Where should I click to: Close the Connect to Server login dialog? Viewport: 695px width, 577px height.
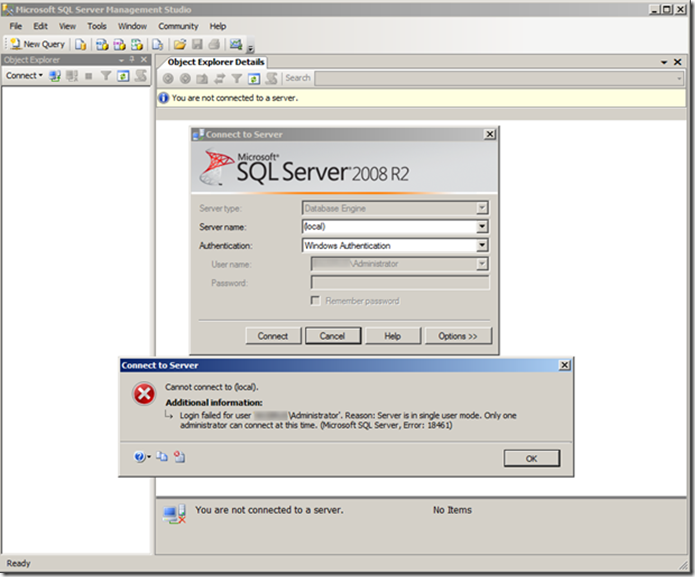489,134
